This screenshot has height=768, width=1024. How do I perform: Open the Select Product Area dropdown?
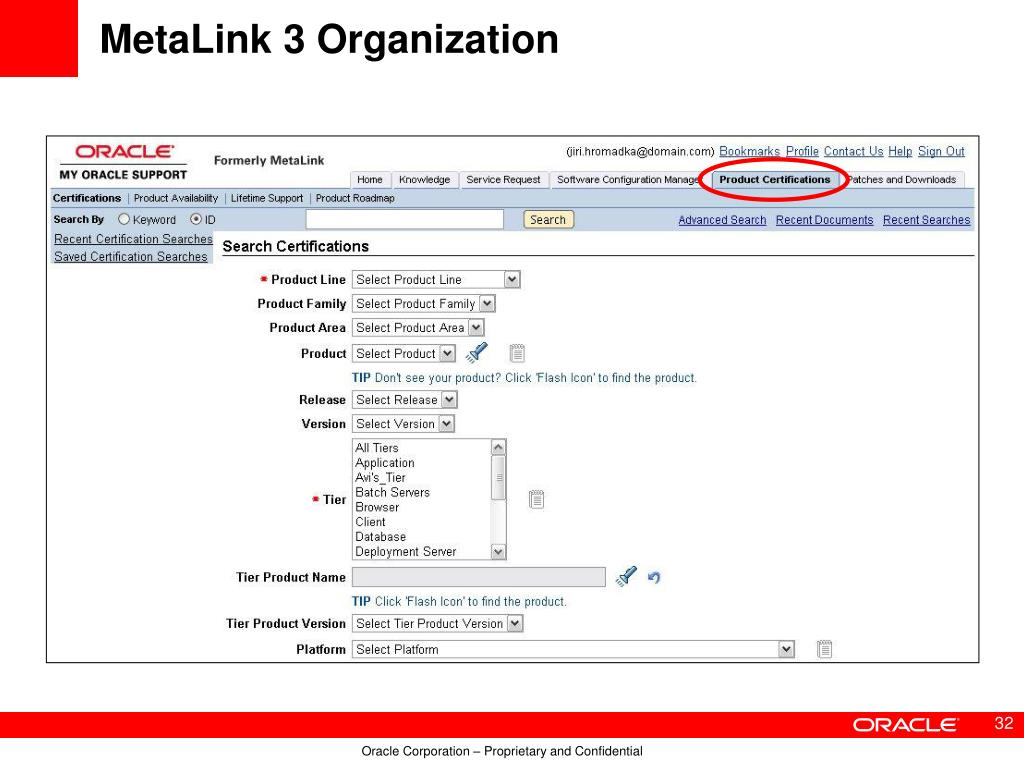click(418, 328)
